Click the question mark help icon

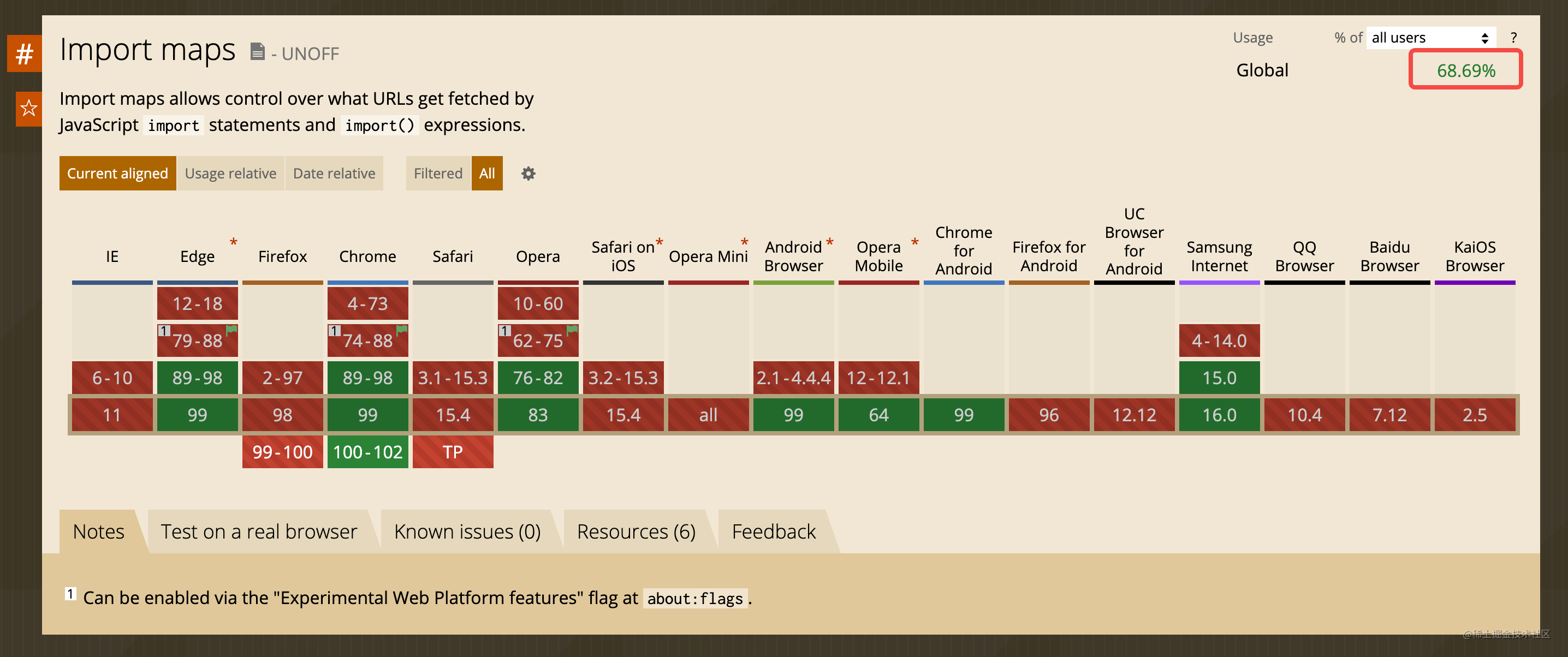click(1513, 38)
